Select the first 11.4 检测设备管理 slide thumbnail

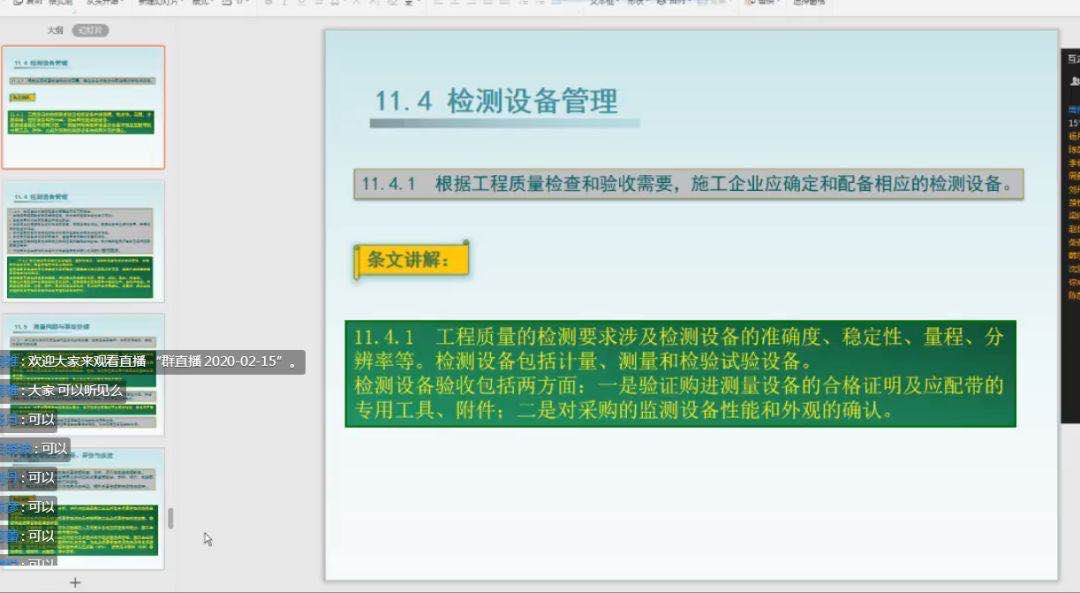pos(83,107)
